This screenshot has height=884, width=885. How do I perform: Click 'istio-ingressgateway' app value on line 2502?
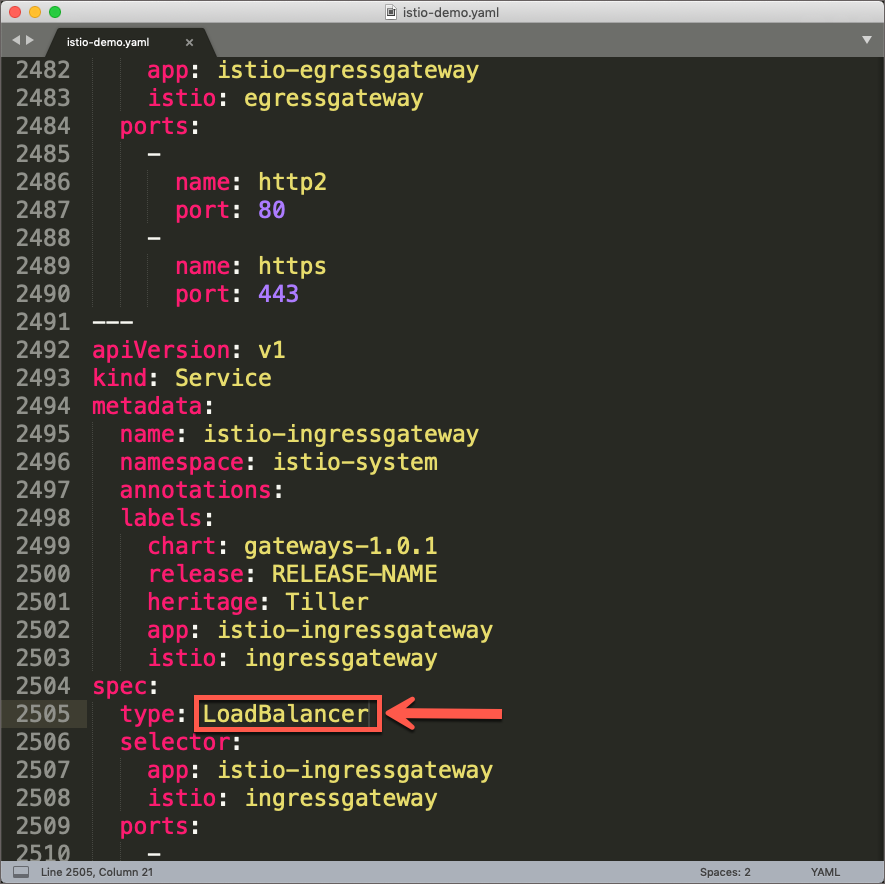tap(355, 630)
